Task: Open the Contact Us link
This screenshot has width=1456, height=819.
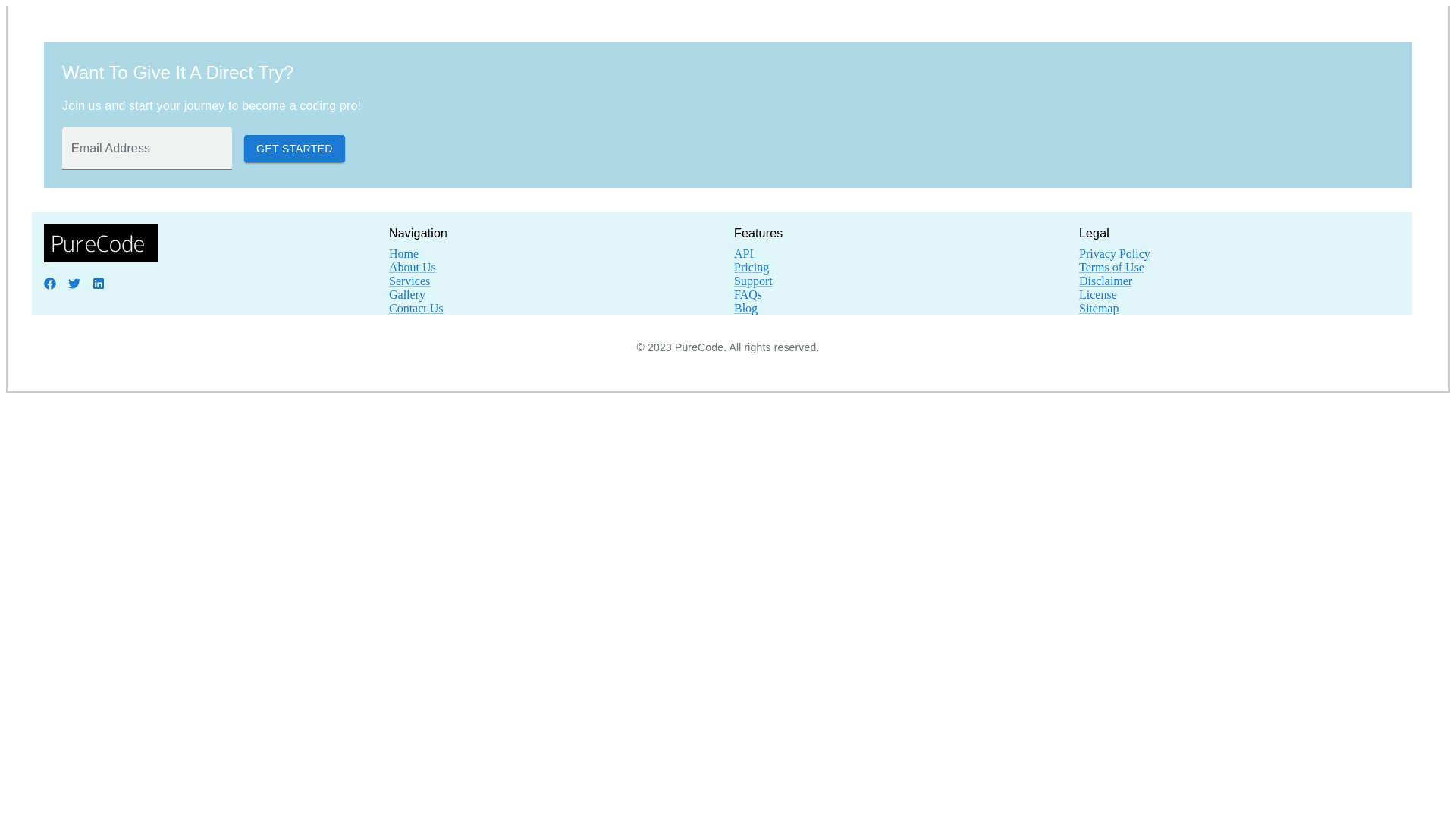Action: coord(416,309)
